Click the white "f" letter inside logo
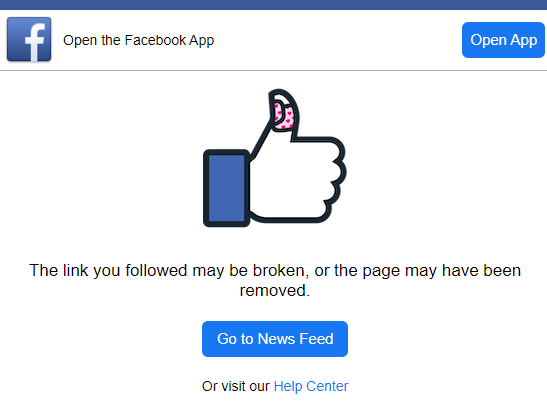The image size is (547, 401). [x=35, y=42]
